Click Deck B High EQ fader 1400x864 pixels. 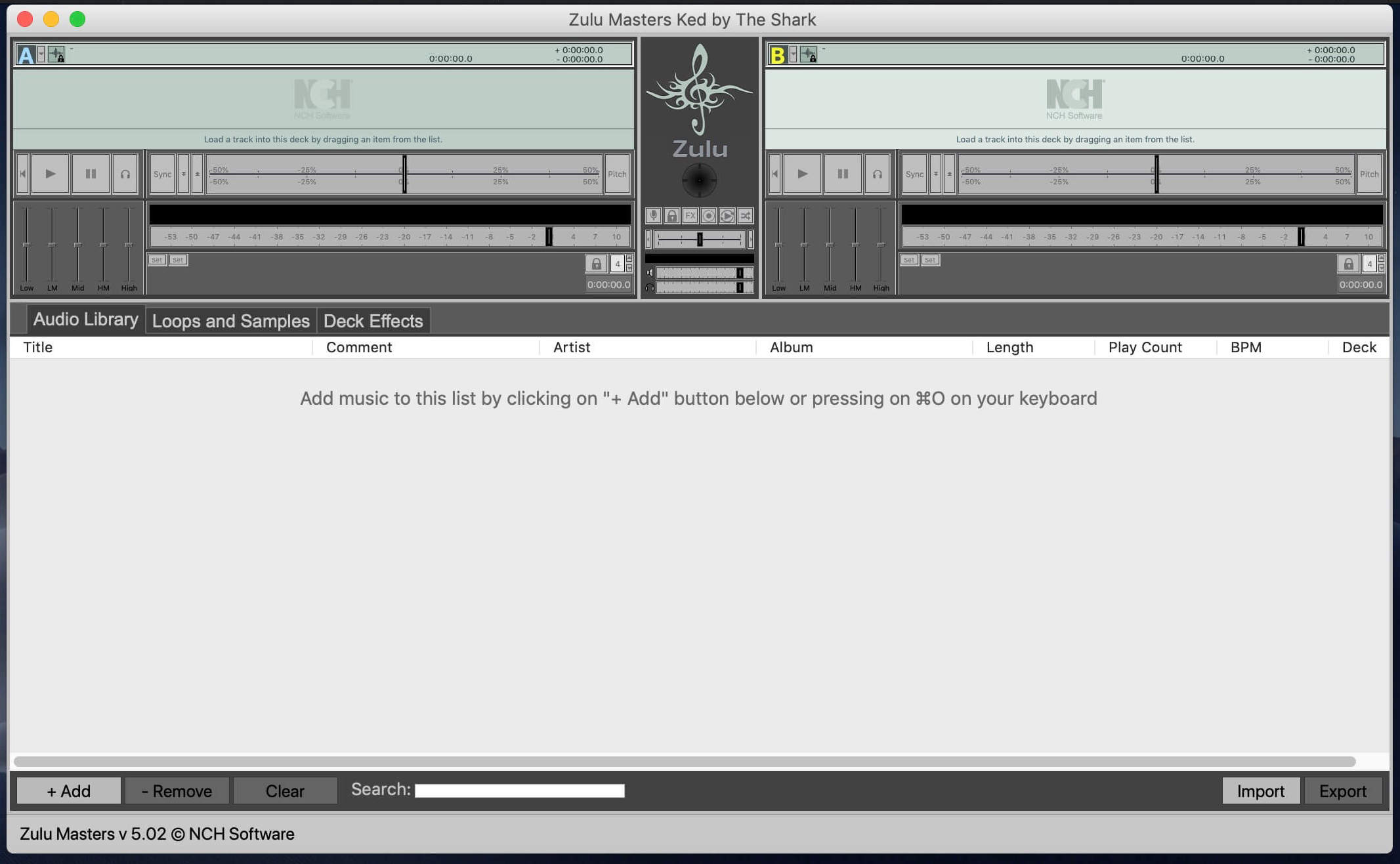coord(881,245)
